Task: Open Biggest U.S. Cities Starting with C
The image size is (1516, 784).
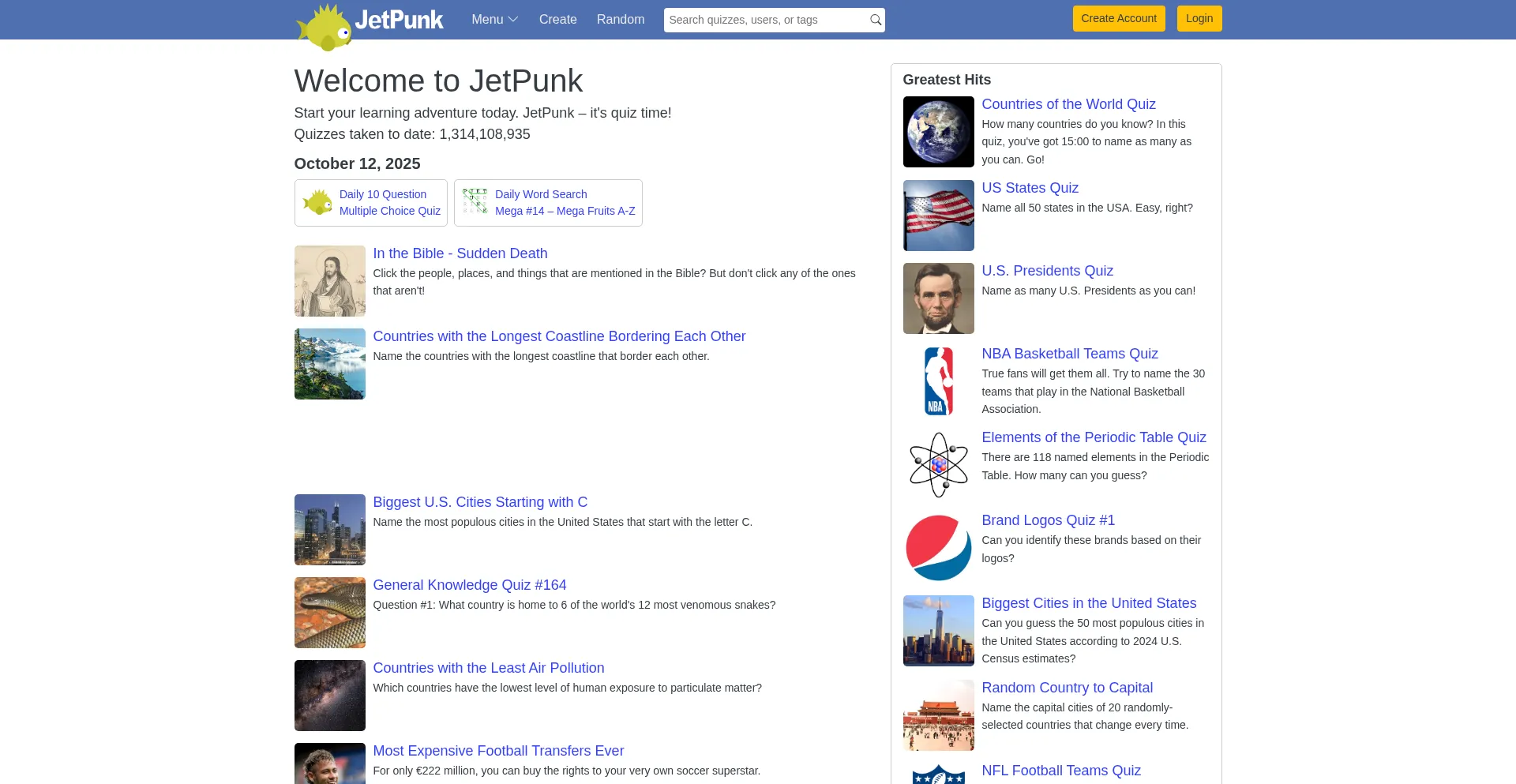Action: (479, 502)
